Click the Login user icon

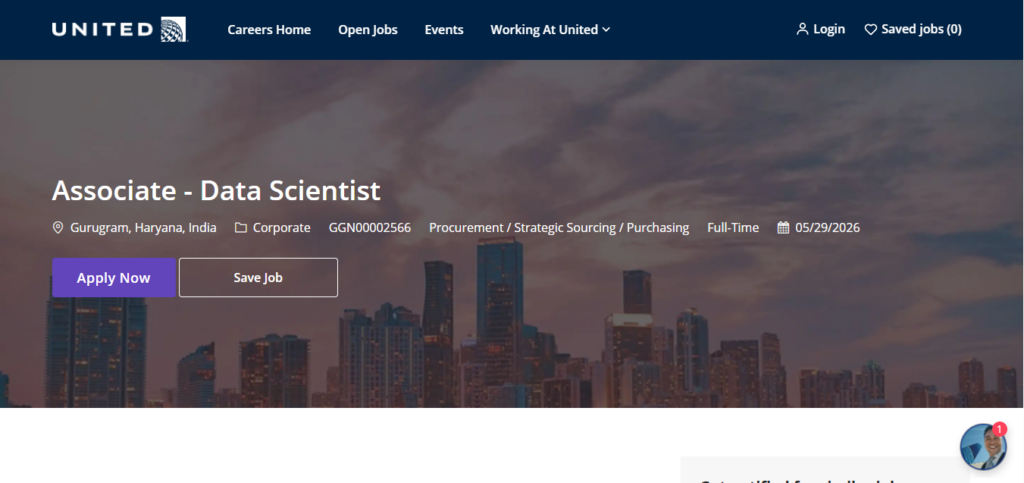point(803,29)
